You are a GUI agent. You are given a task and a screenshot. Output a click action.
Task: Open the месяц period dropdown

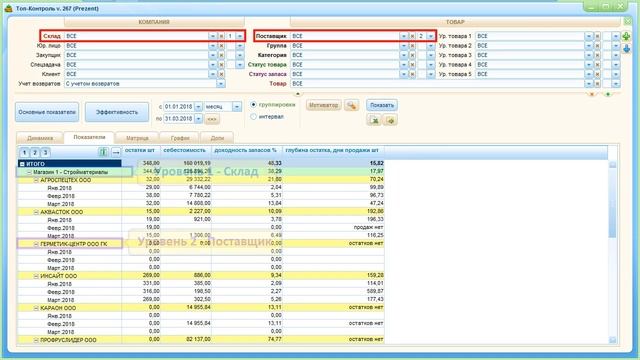tap(237, 107)
